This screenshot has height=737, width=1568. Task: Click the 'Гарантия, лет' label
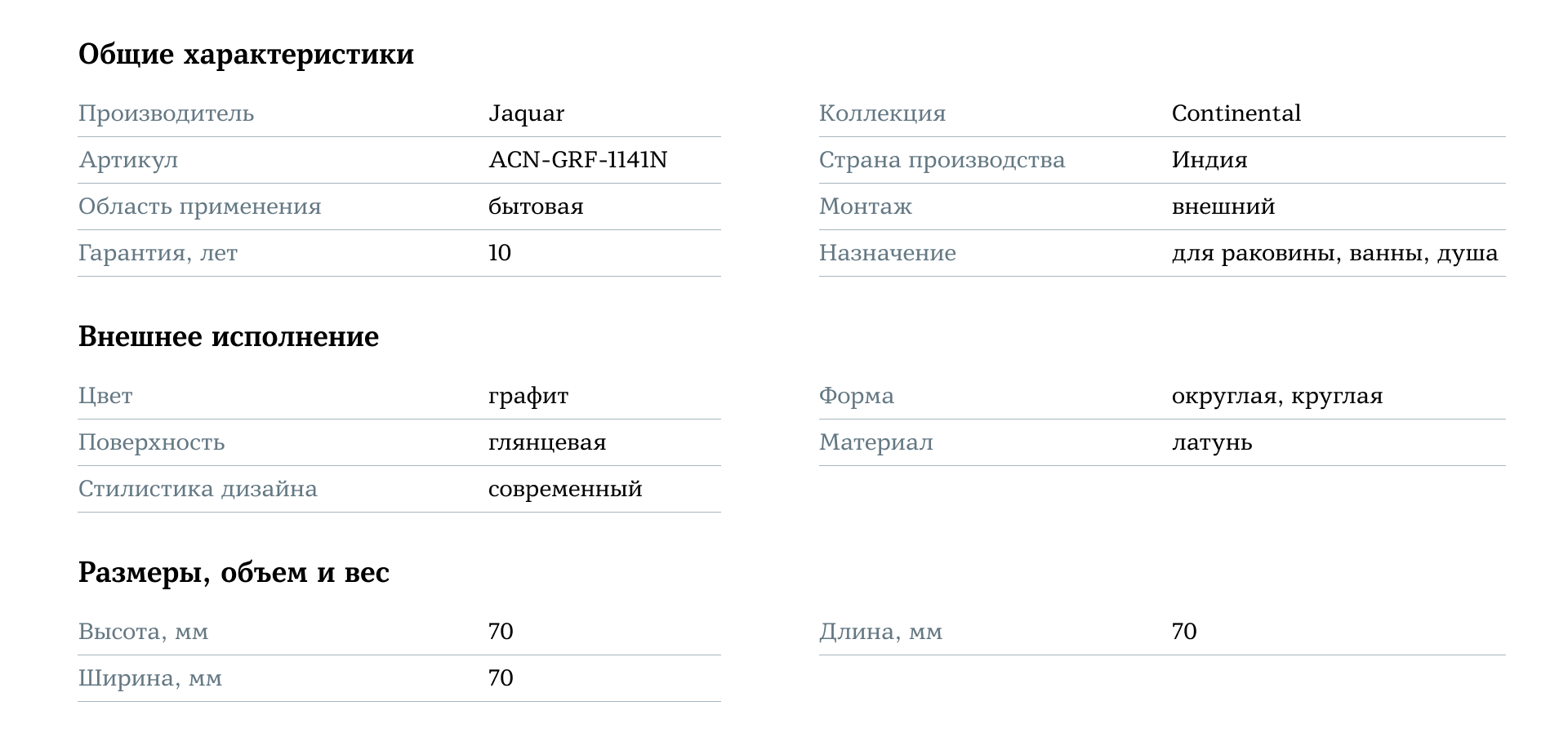158,253
